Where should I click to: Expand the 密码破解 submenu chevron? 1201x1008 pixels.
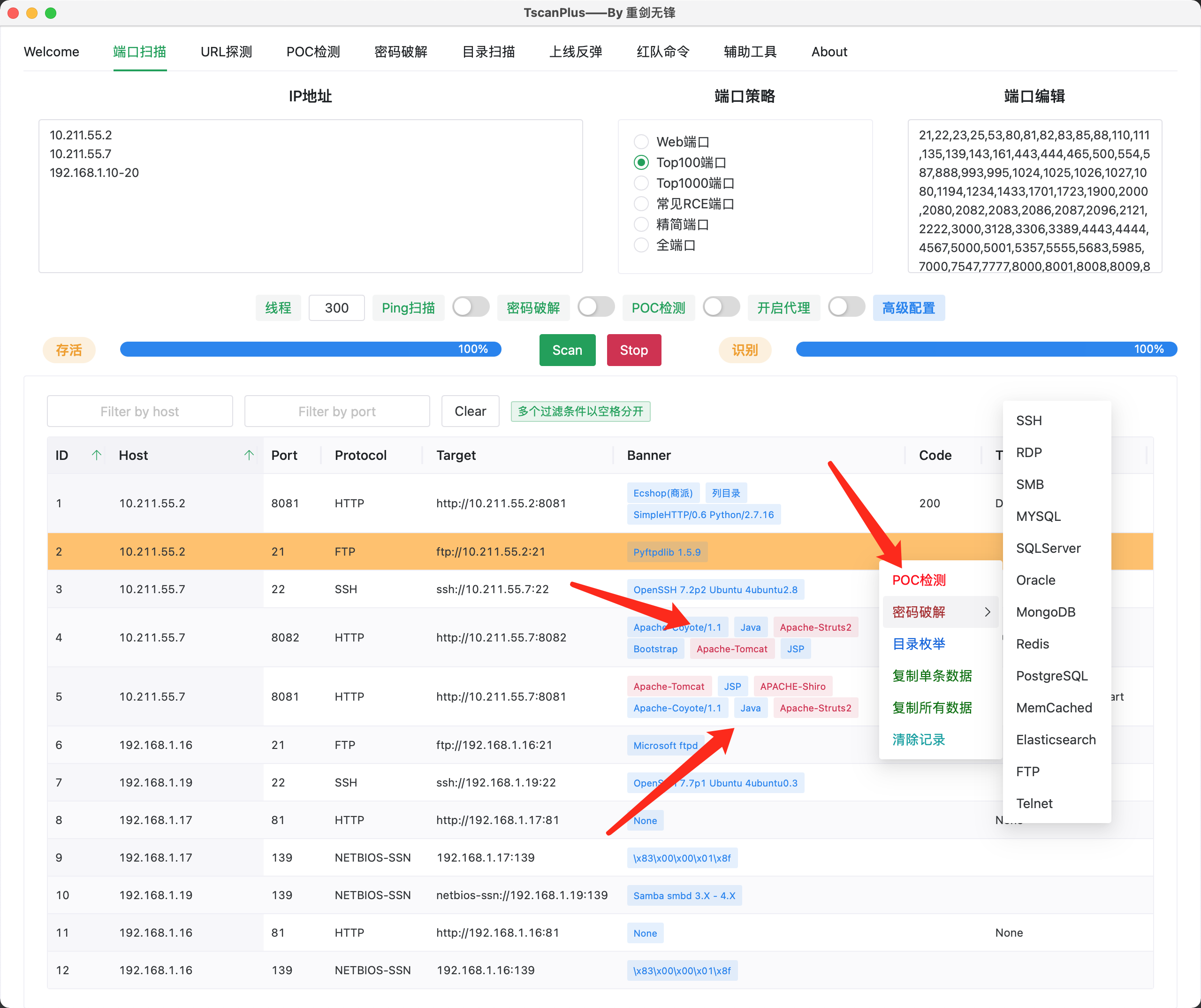point(987,611)
